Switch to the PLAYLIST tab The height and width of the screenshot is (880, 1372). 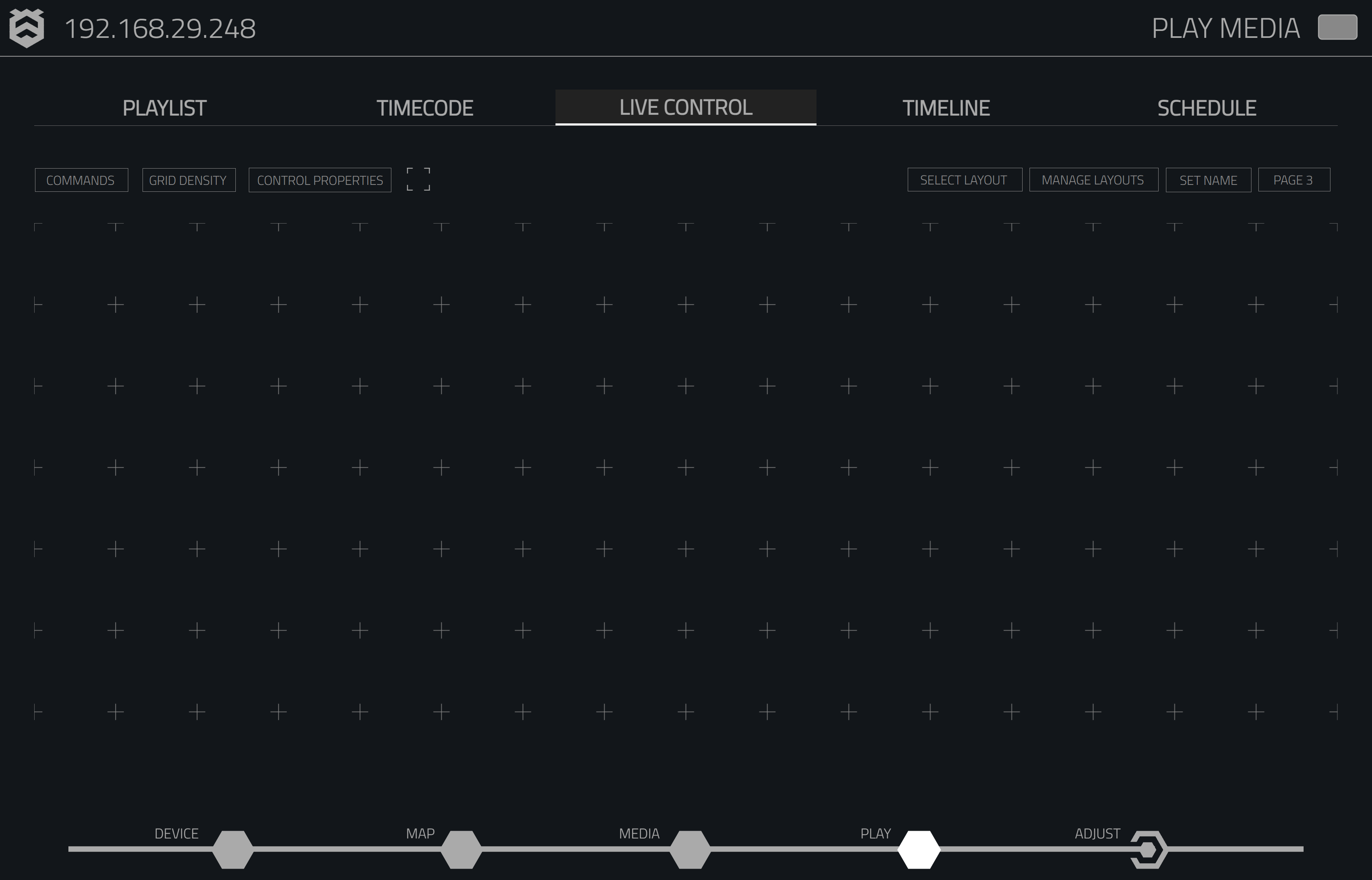165,108
